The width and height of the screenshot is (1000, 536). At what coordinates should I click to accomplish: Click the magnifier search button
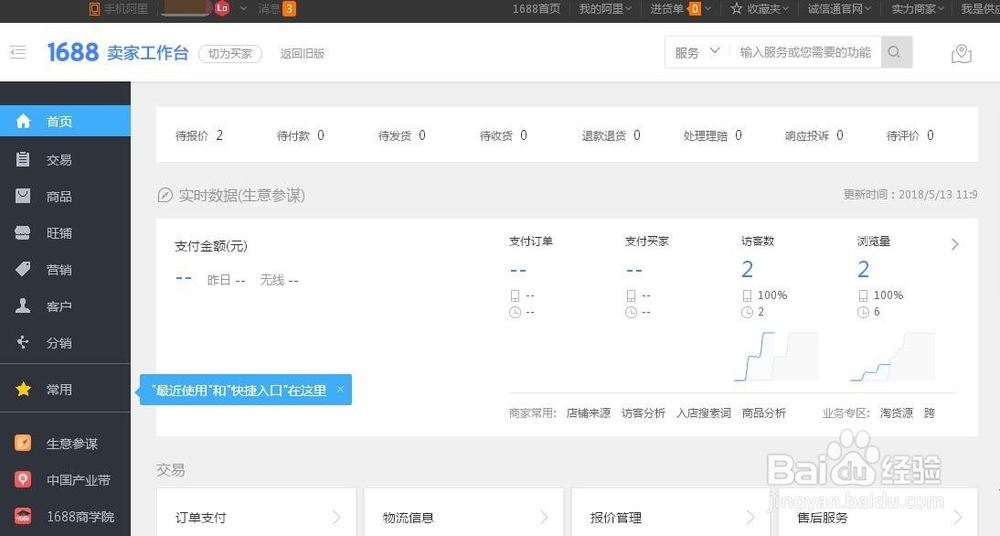click(x=896, y=52)
